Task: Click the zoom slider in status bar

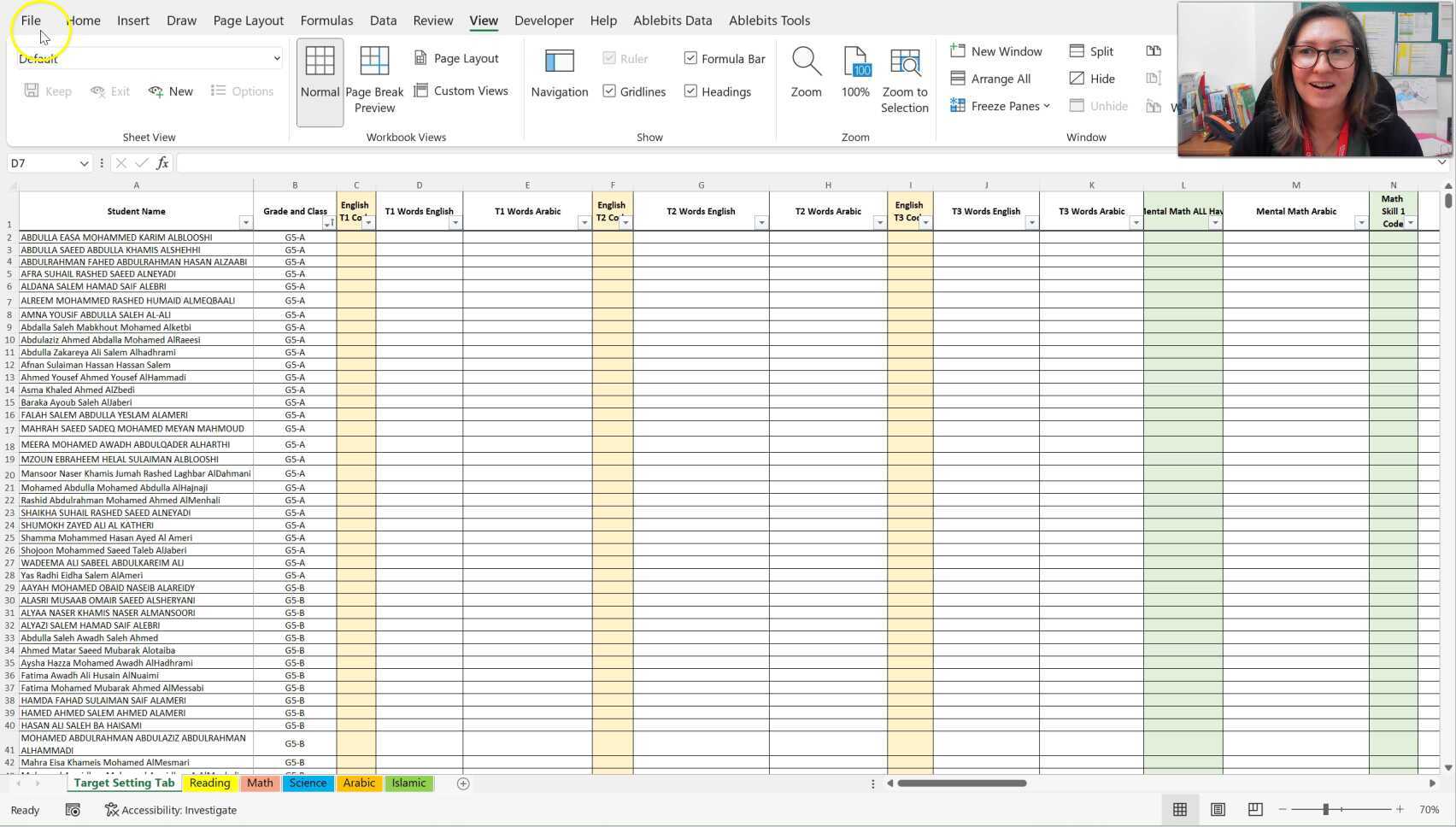Action: pyautogui.click(x=1326, y=809)
